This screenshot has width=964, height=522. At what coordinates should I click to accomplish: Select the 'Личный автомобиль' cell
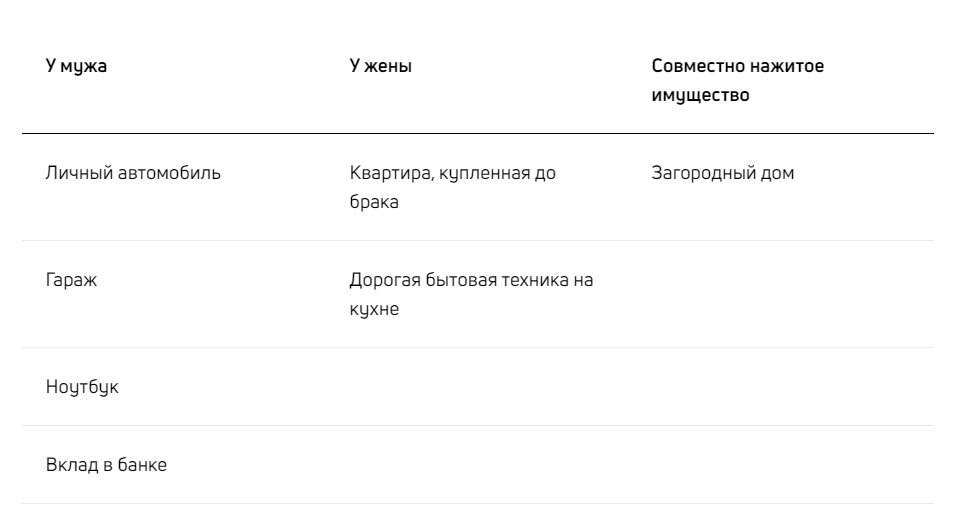(133, 173)
